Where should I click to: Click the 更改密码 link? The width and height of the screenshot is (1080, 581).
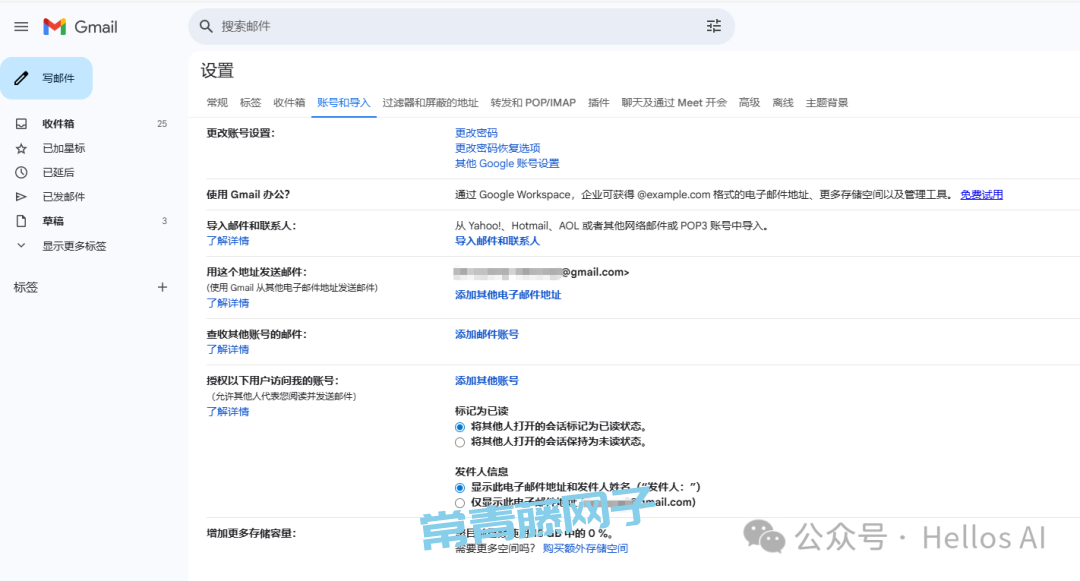(476, 133)
